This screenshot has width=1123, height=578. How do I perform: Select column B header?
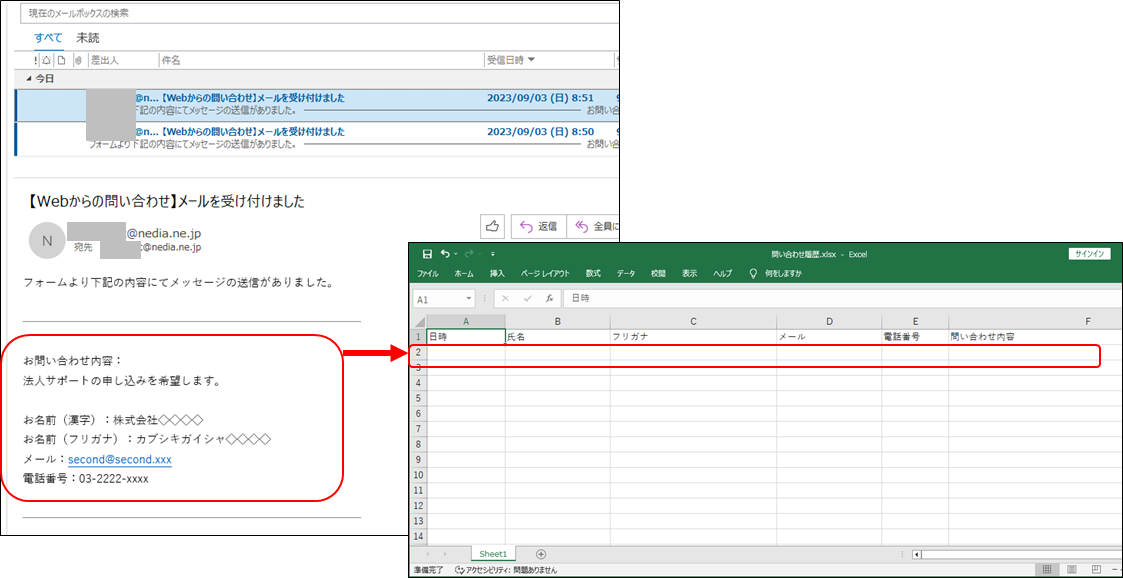tap(558, 322)
